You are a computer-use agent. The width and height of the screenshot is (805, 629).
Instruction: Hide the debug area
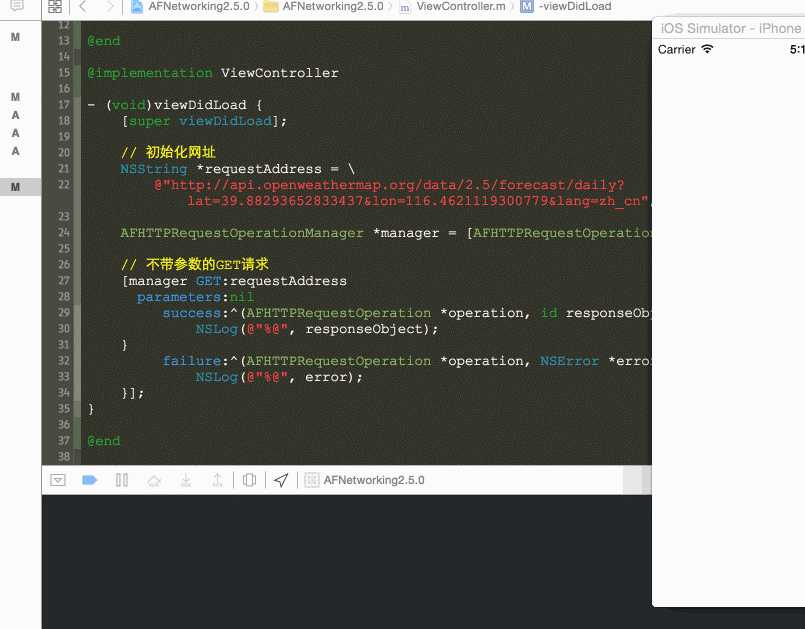[x=58, y=480]
